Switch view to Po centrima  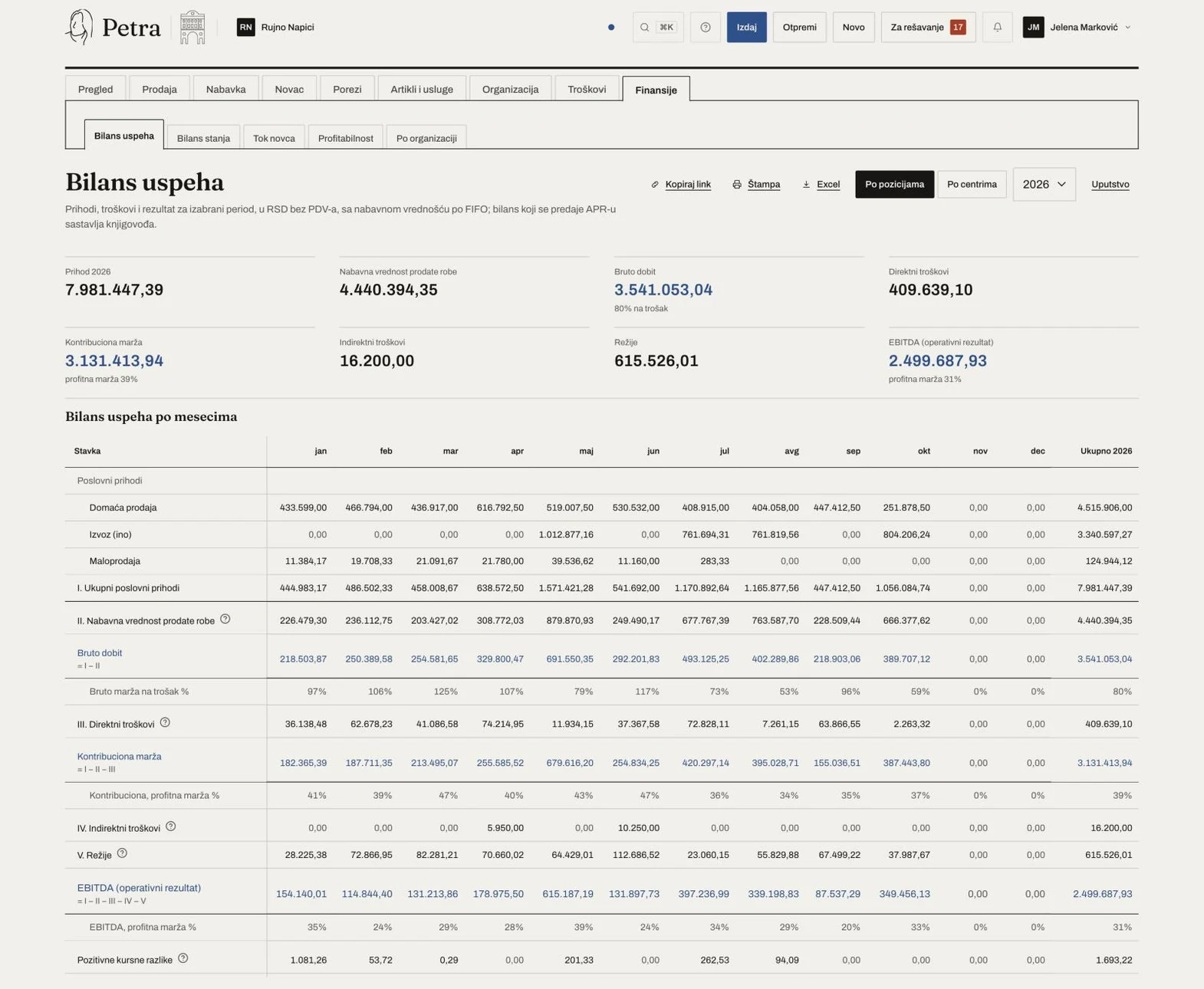tap(972, 184)
